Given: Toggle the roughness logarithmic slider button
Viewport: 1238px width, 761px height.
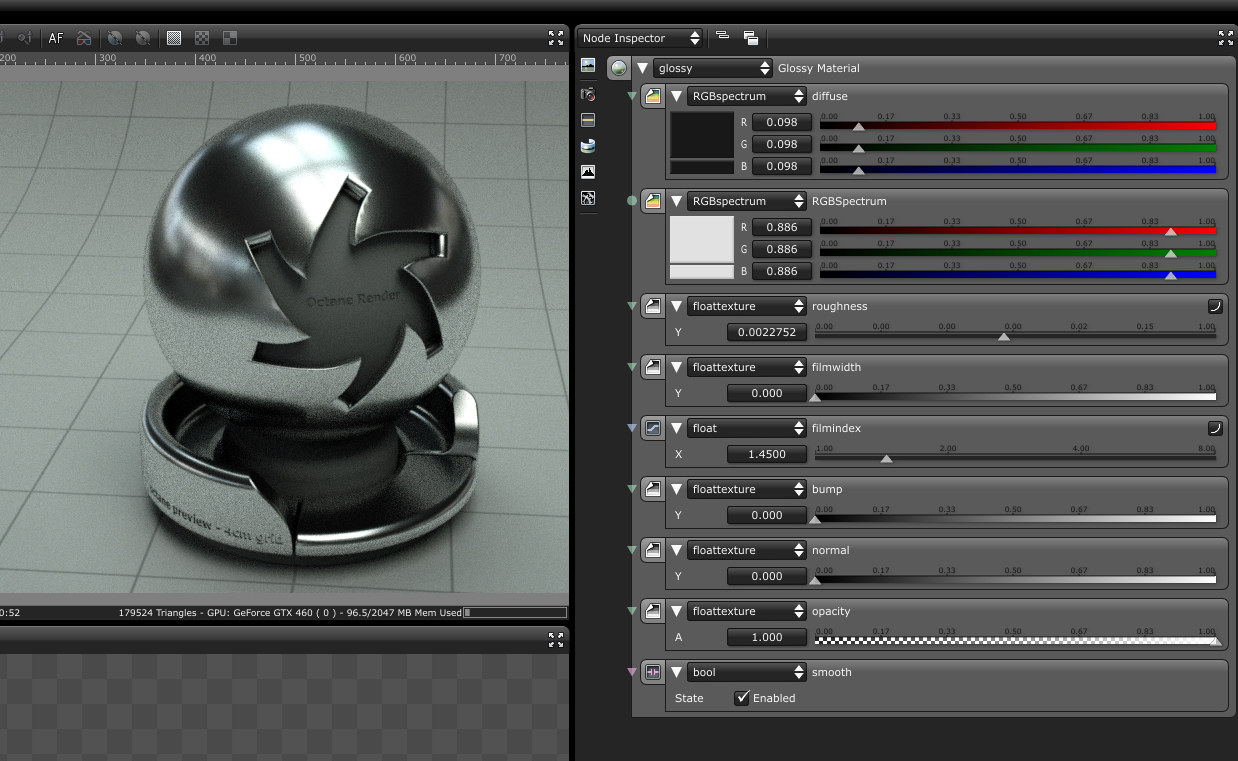Looking at the screenshot, I should 1214,306.
